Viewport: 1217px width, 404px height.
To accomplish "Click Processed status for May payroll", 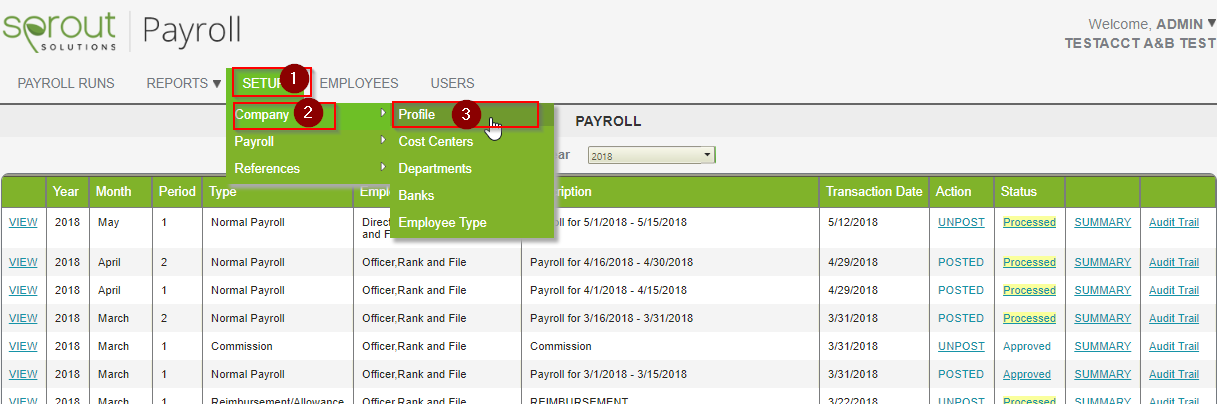I will (1029, 222).
